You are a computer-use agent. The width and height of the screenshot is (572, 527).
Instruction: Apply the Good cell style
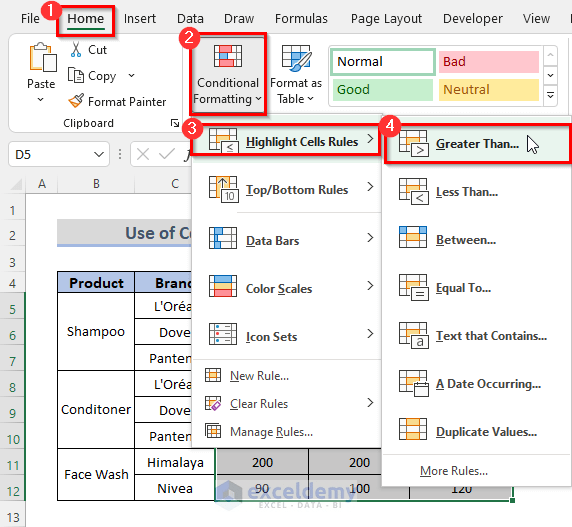pyautogui.click(x=383, y=90)
